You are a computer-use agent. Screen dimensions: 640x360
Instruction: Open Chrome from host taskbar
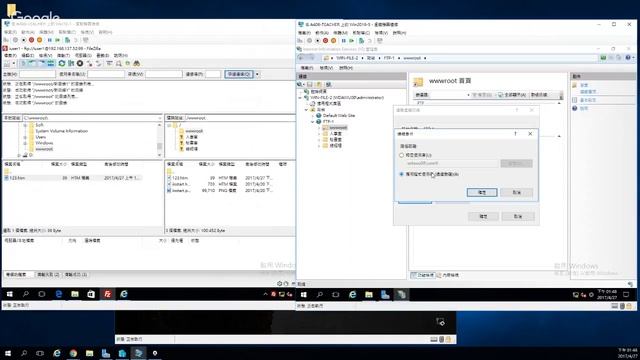pos(73,353)
